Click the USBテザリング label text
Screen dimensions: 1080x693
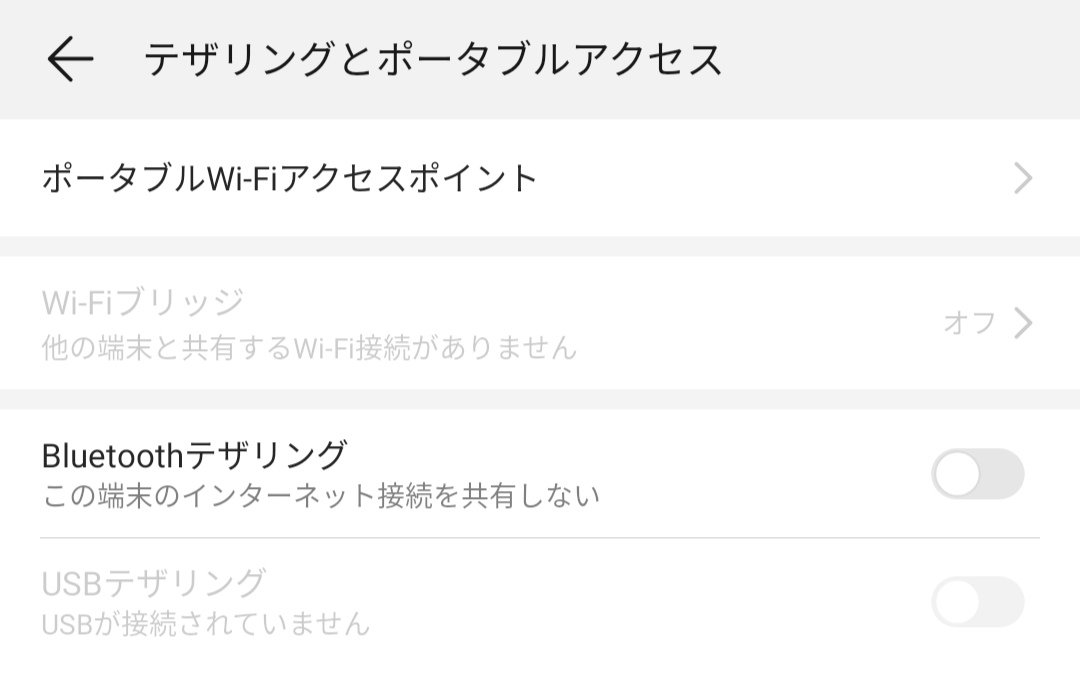[154, 583]
